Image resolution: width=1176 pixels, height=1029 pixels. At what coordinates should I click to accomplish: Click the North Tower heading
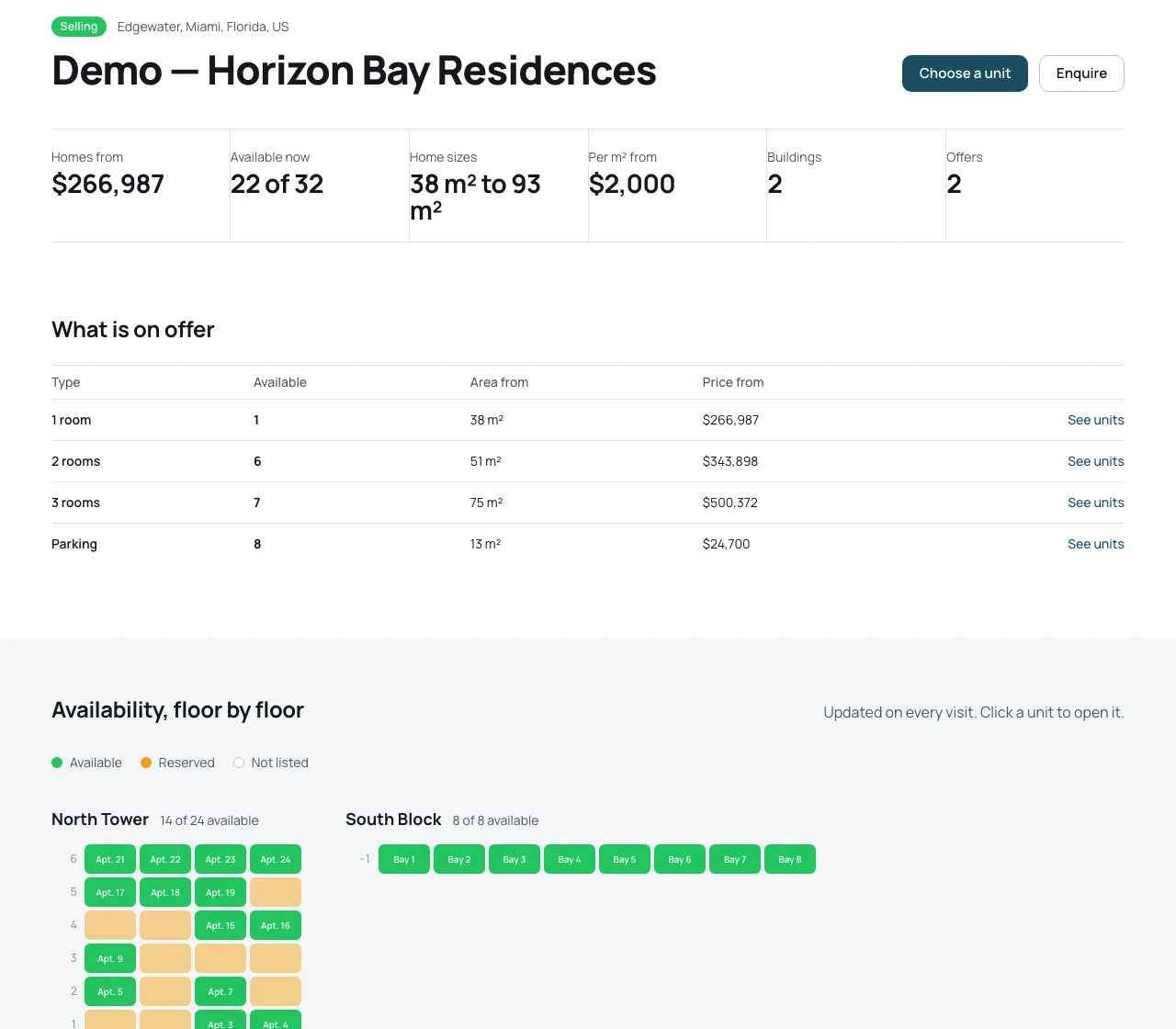click(x=100, y=820)
